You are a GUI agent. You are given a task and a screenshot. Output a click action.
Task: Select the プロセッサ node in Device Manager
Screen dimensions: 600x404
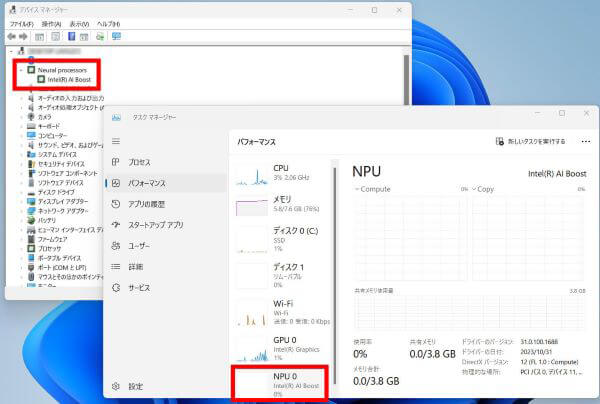[49, 249]
